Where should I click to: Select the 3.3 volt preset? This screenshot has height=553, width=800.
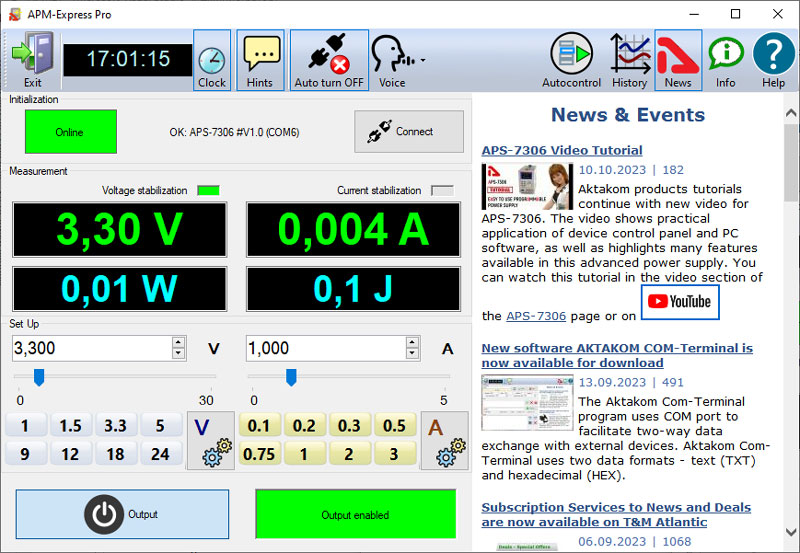[x=115, y=425]
